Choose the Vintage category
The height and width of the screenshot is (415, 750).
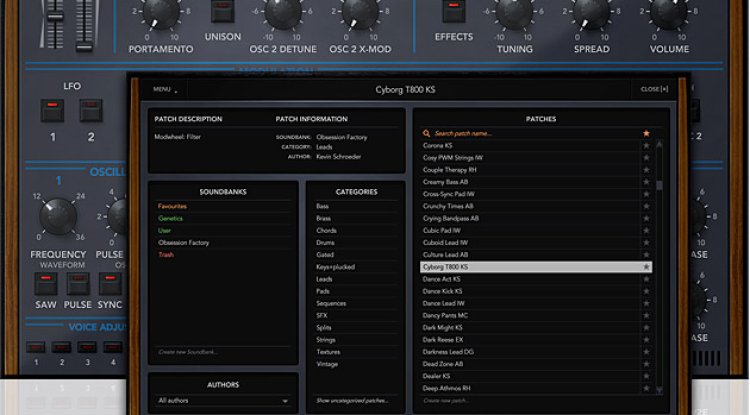[x=327, y=364]
